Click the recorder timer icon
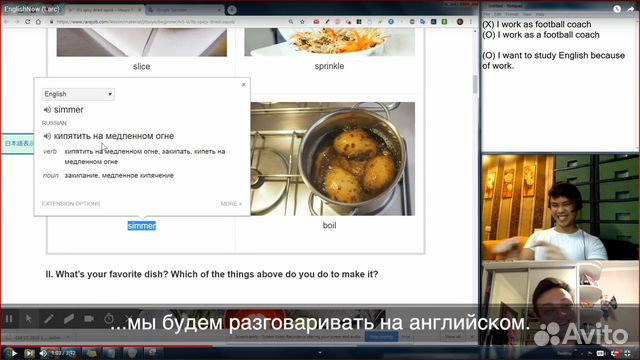Screen dimensions: 640x360 click(x=109, y=319)
